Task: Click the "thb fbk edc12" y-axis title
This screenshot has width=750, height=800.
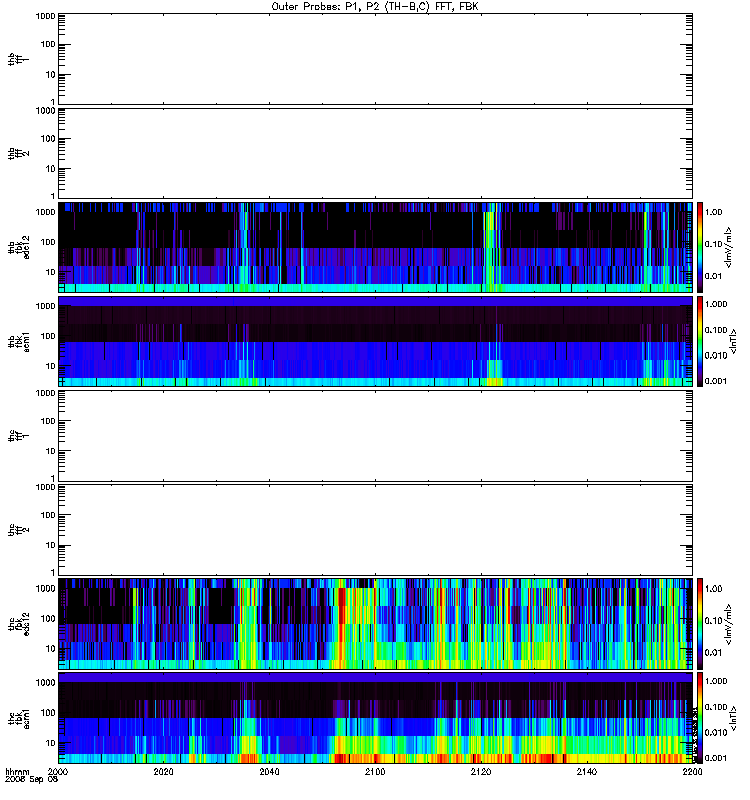Action: [18, 247]
